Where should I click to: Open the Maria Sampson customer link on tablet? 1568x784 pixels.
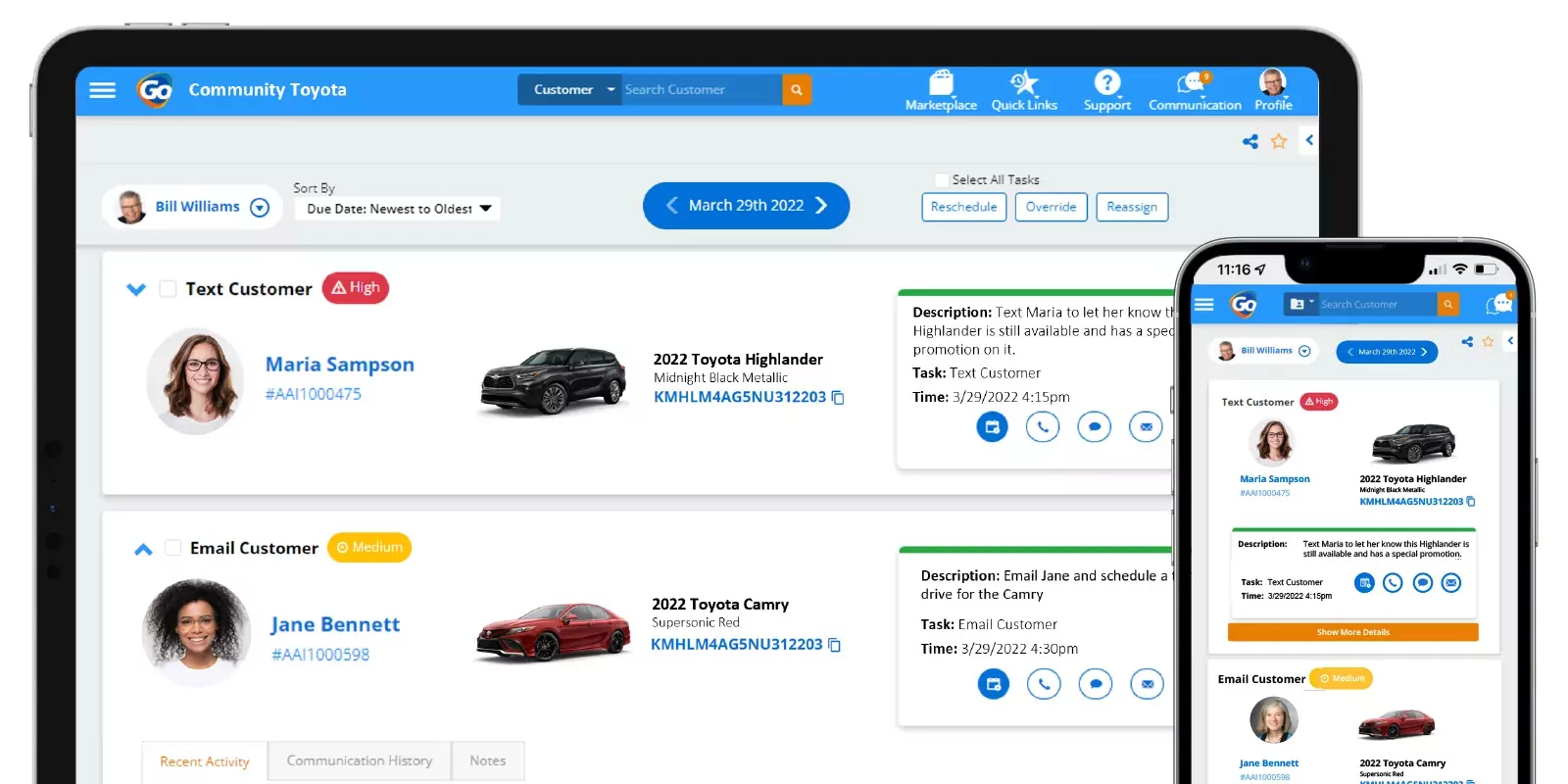[339, 365]
